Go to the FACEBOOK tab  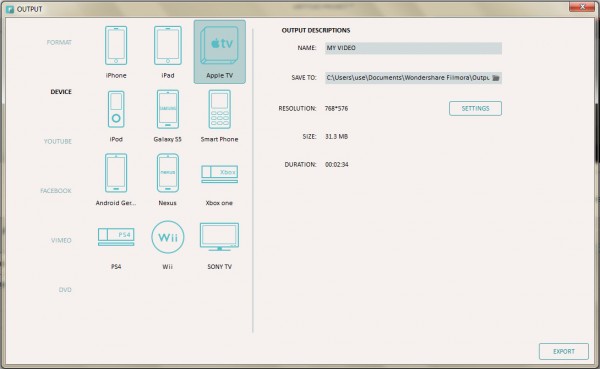(x=56, y=191)
